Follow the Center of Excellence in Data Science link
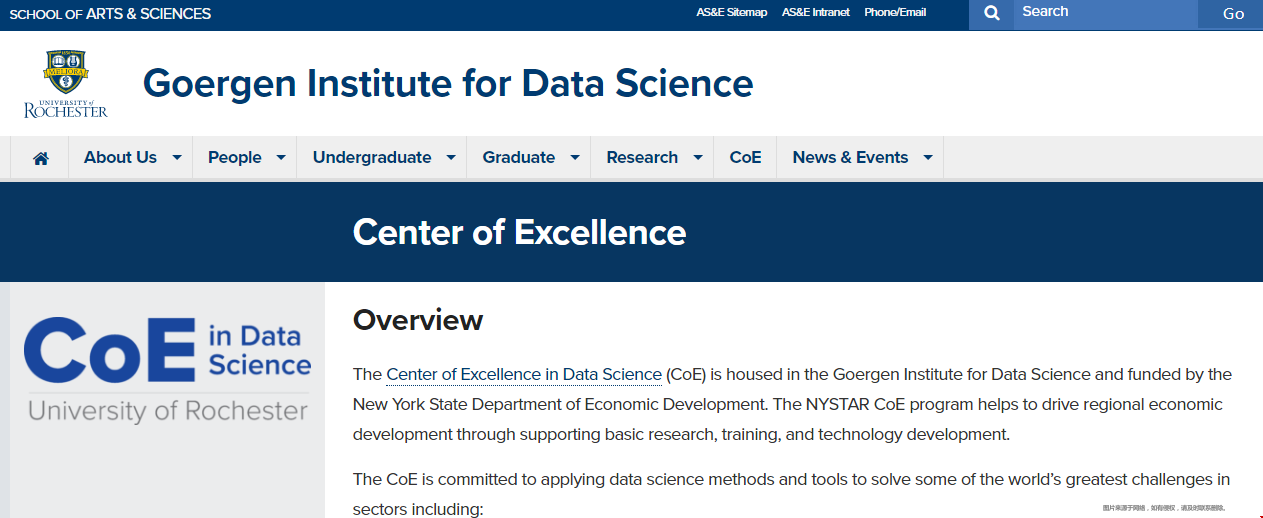Screen dimensions: 1263x518 pyautogui.click(x=524, y=374)
